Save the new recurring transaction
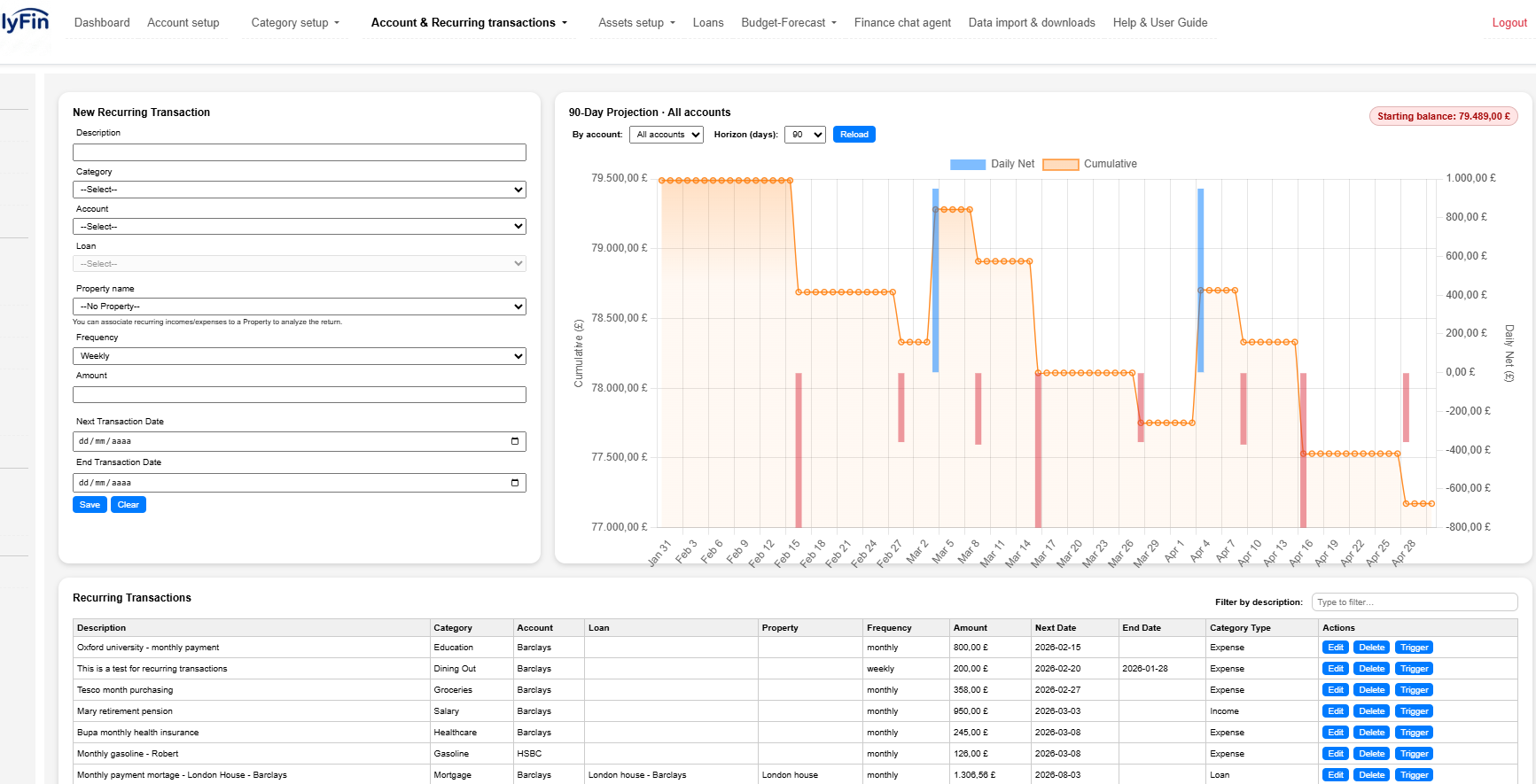The image size is (1536, 784). tap(90, 505)
